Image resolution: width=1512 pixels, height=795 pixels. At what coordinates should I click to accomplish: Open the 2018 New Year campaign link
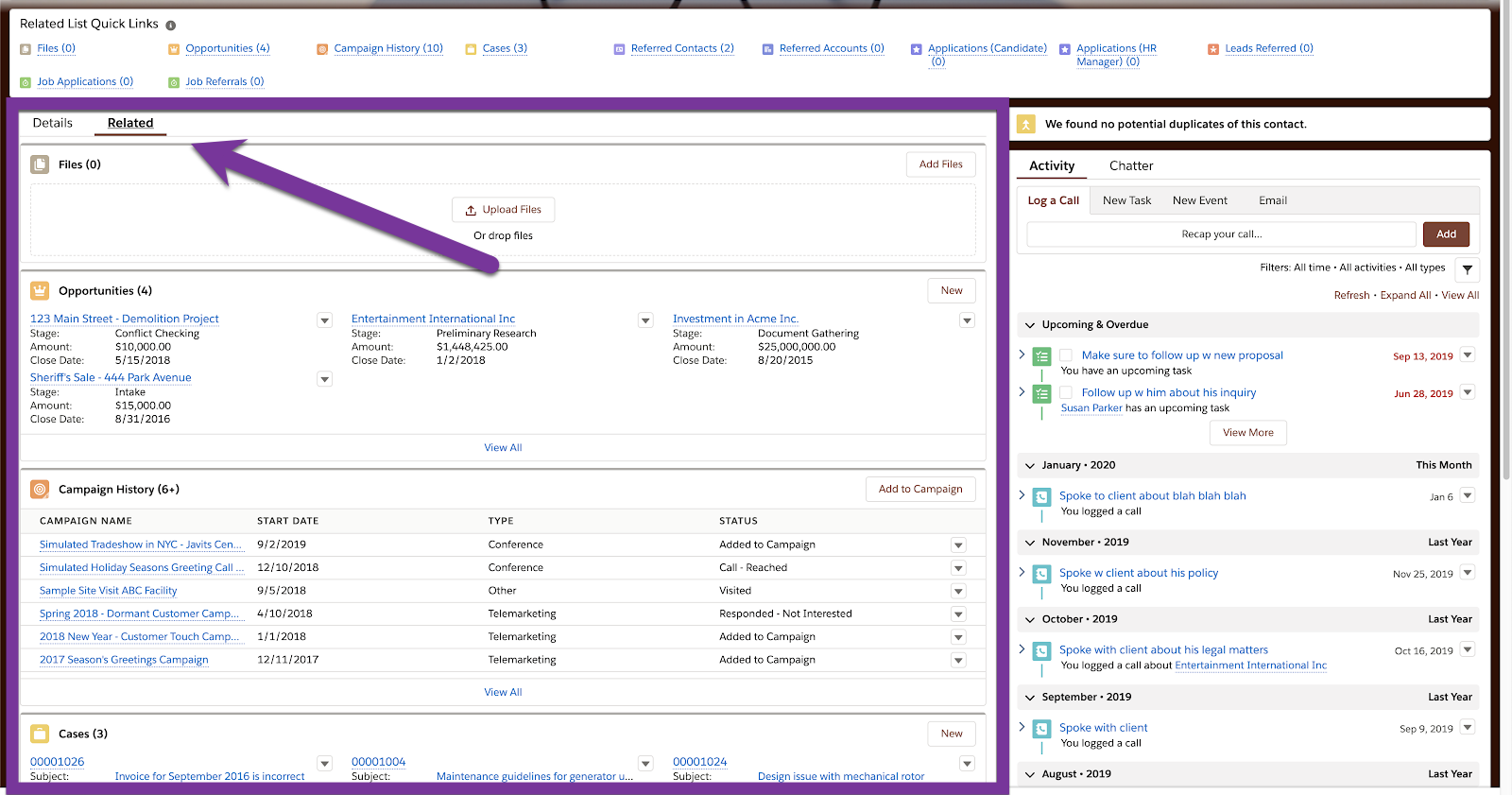tap(140, 637)
